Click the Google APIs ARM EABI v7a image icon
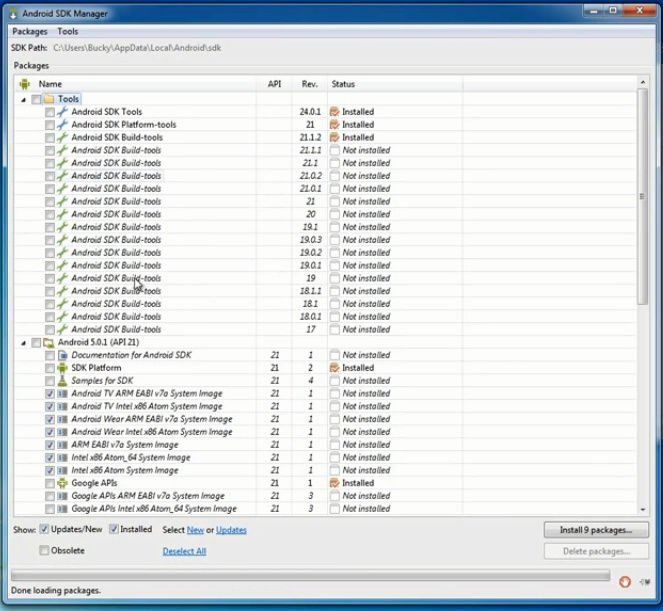The height and width of the screenshot is (611, 663). tap(63, 496)
